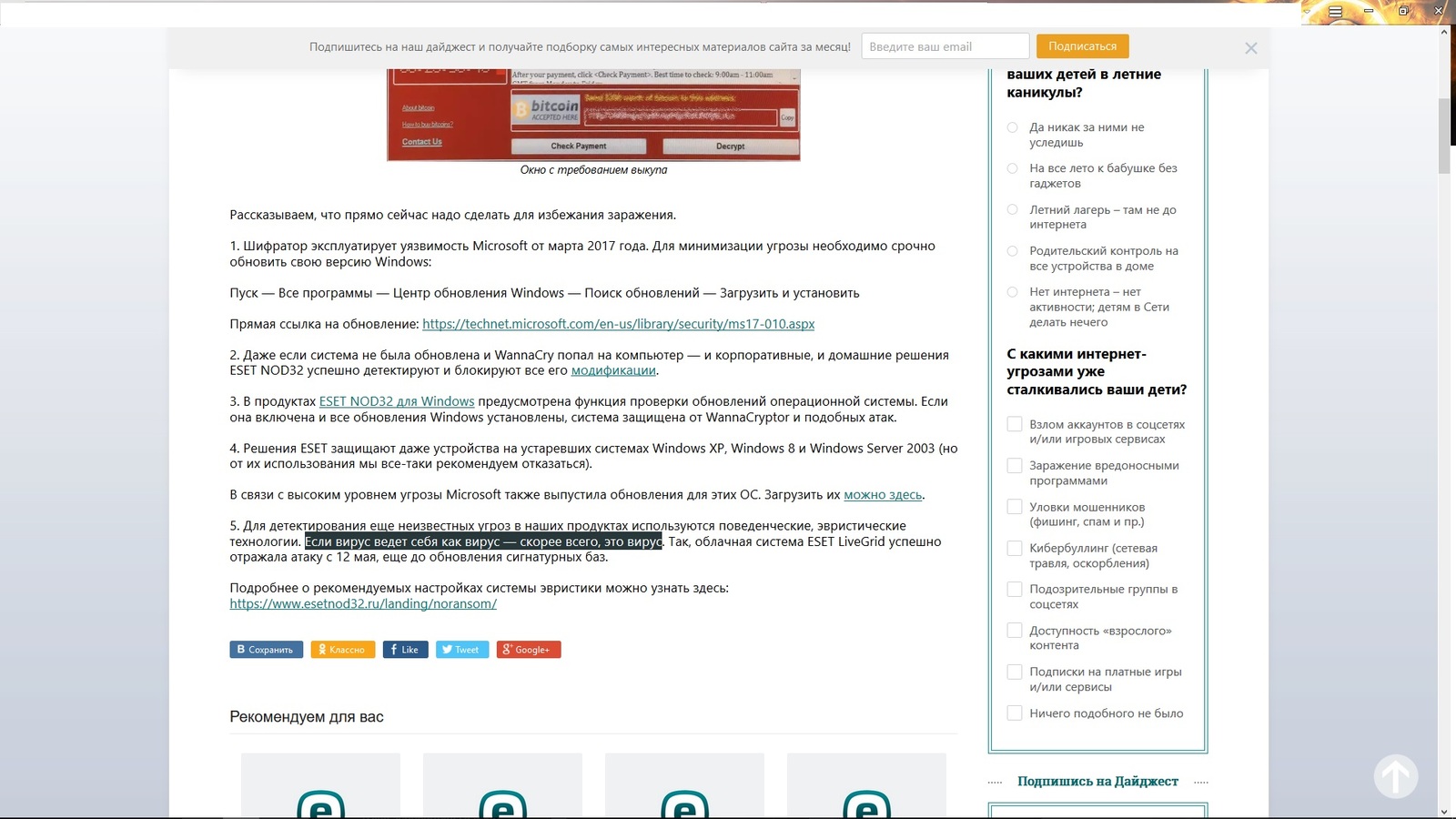Share the article on Google+
Viewport: 1456px width, 819px height.
coord(529,650)
